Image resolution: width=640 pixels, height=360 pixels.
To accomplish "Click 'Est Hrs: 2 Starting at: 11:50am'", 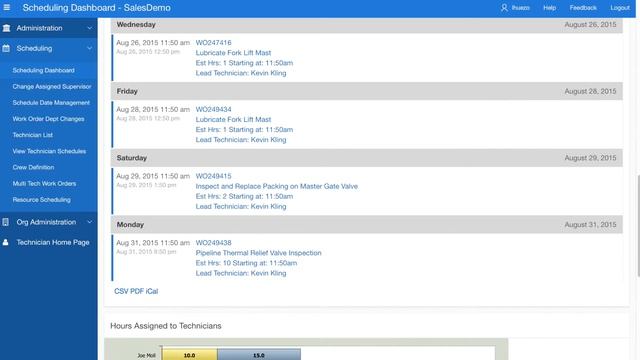I will point(244,196).
